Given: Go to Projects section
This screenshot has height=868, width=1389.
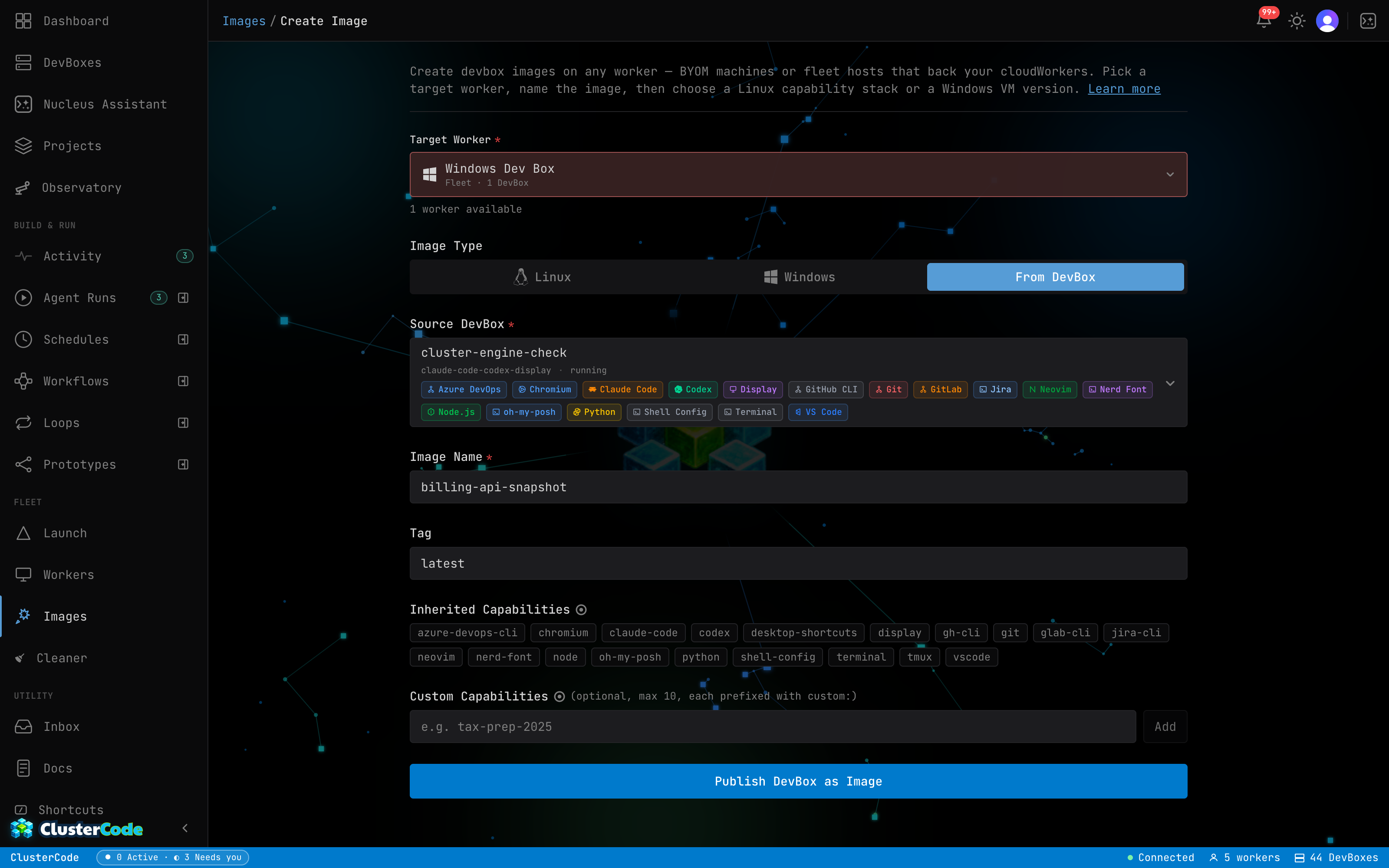Looking at the screenshot, I should click(103, 146).
